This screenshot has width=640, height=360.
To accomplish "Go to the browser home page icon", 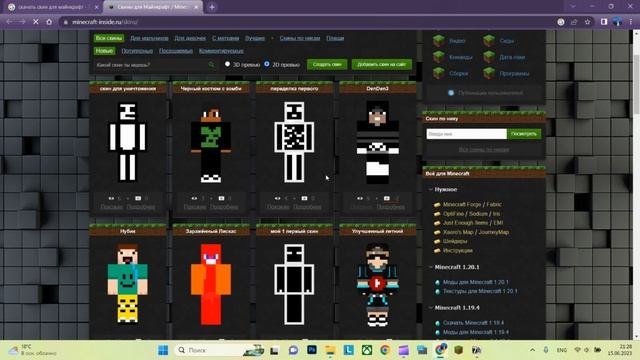I will point(49,22).
